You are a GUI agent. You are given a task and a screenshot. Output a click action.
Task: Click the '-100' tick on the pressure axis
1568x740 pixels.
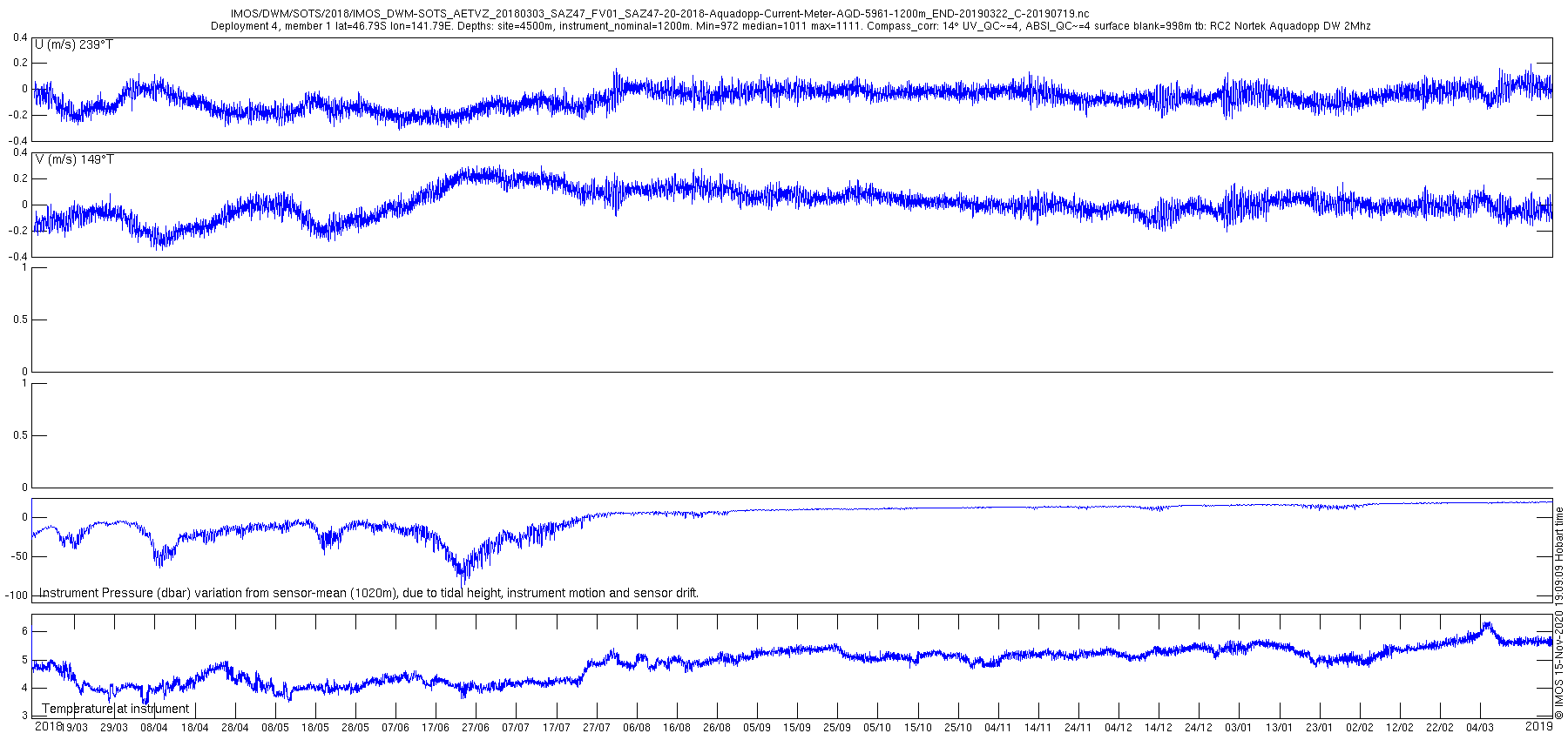17,595
